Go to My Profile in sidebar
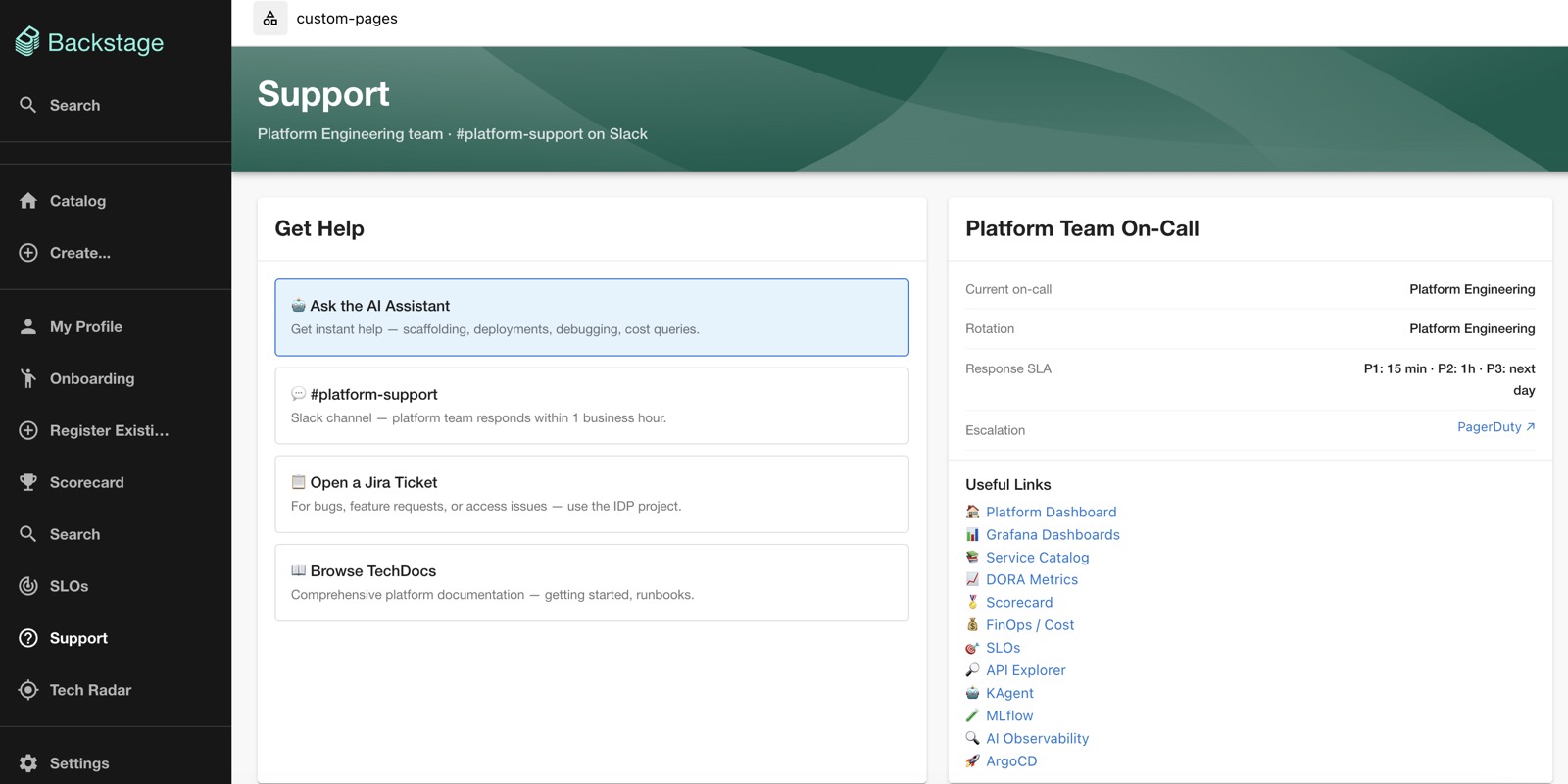The height and width of the screenshot is (784, 1568). pos(116,326)
